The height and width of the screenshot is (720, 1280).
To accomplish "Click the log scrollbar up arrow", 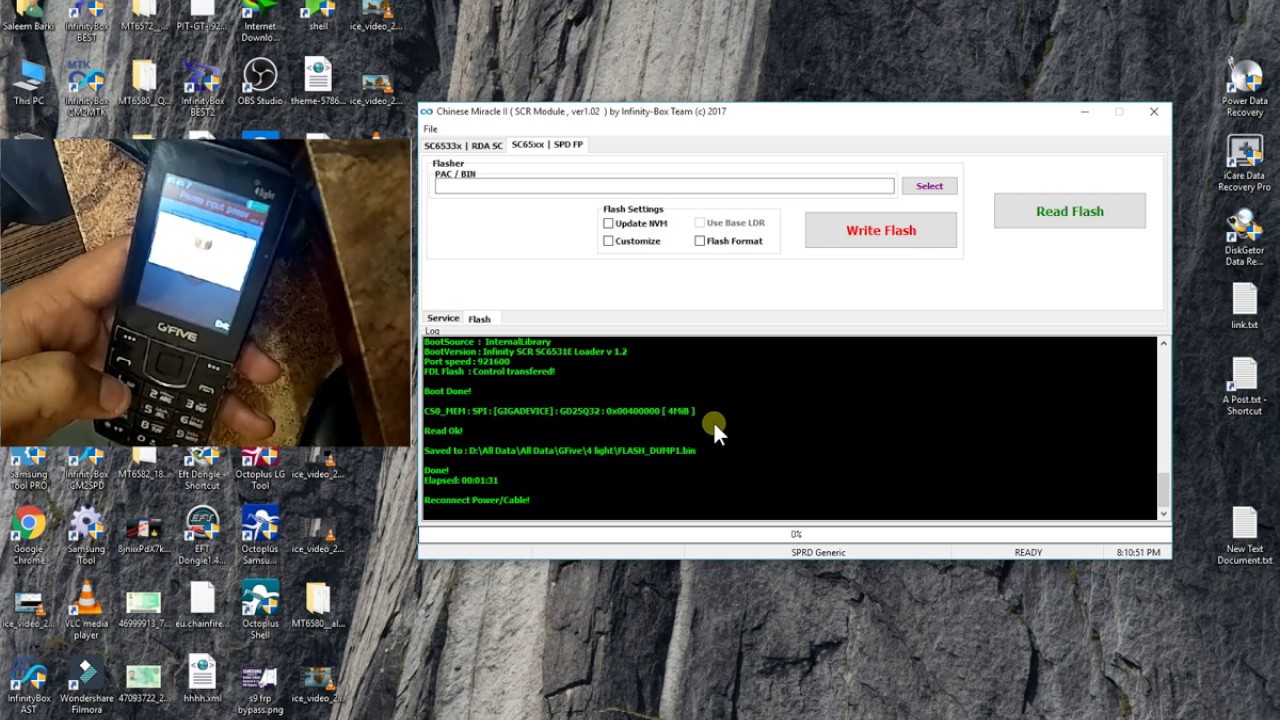I will [x=1163, y=344].
